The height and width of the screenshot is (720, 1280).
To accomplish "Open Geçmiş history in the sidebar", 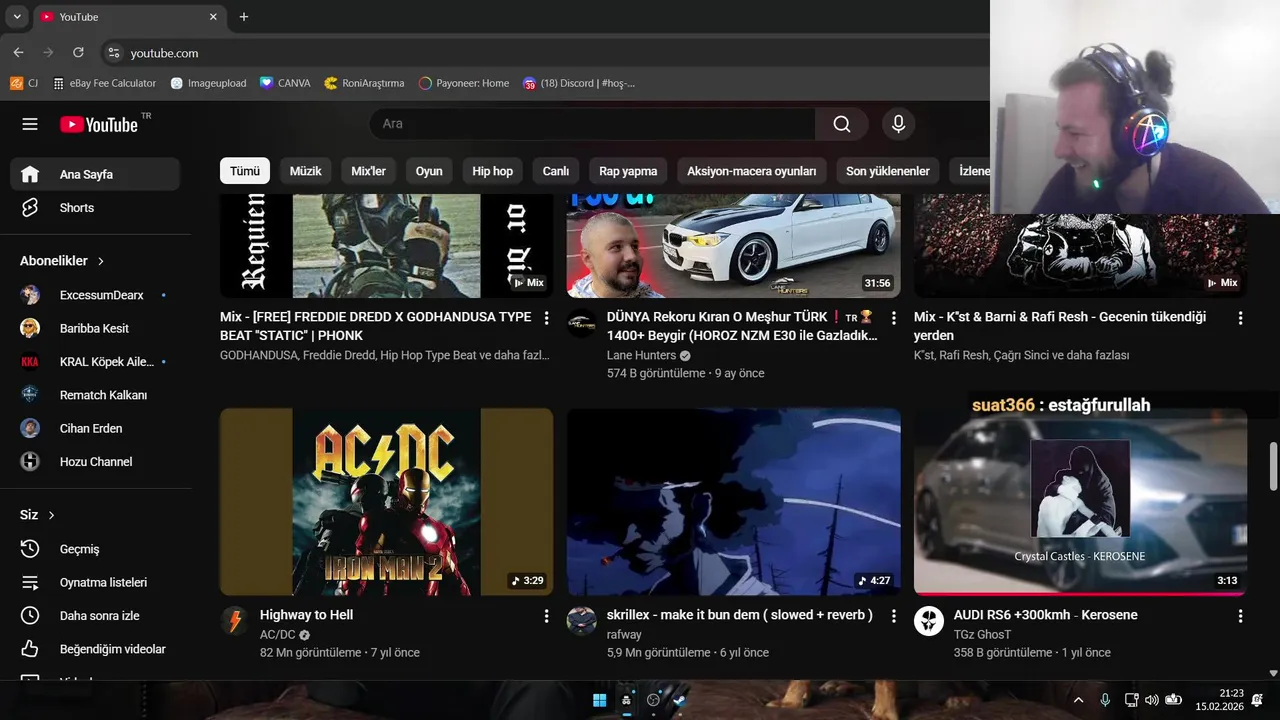I will pos(95,549).
